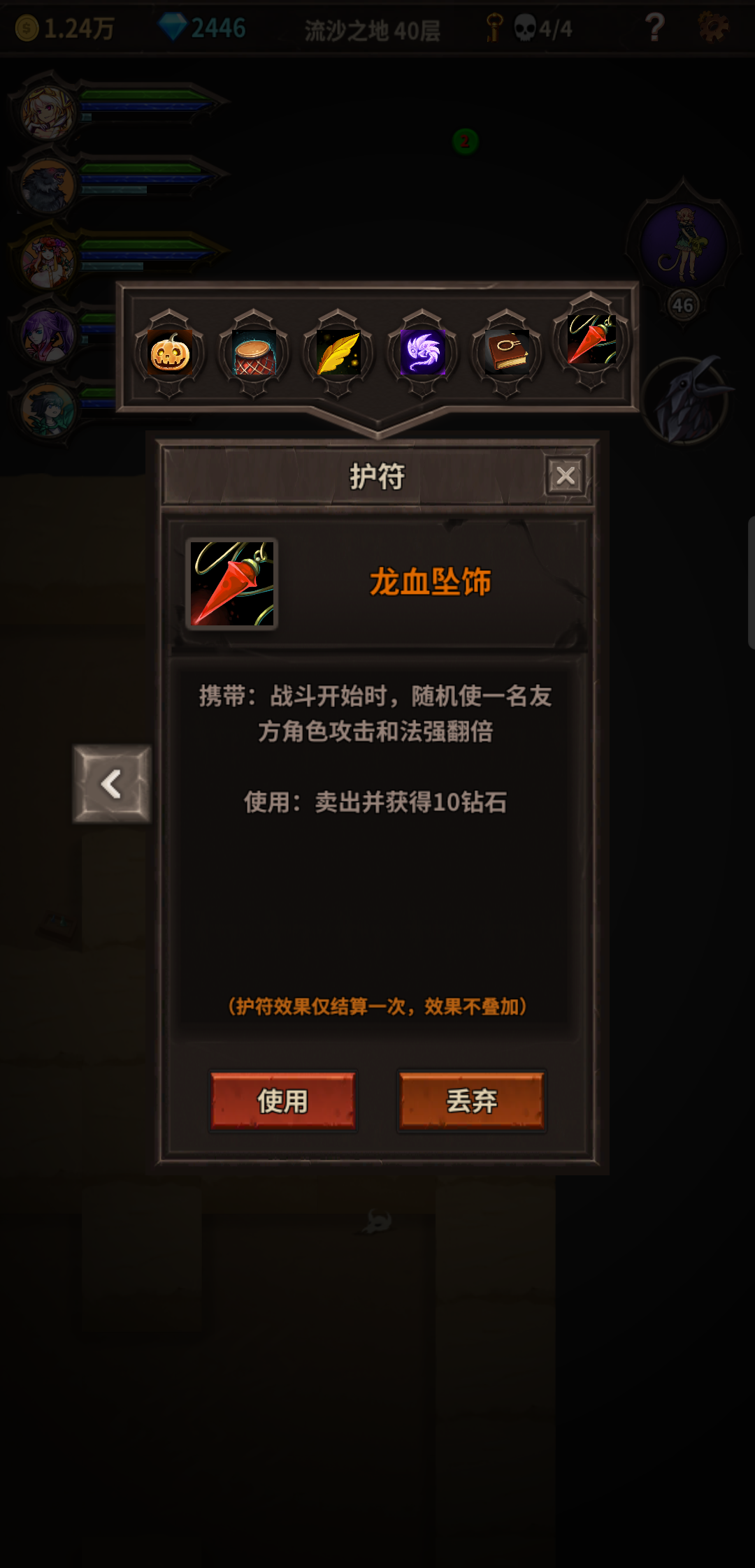Image resolution: width=755 pixels, height=1568 pixels.
Task: Select the red drum amulet
Action: 254,353
